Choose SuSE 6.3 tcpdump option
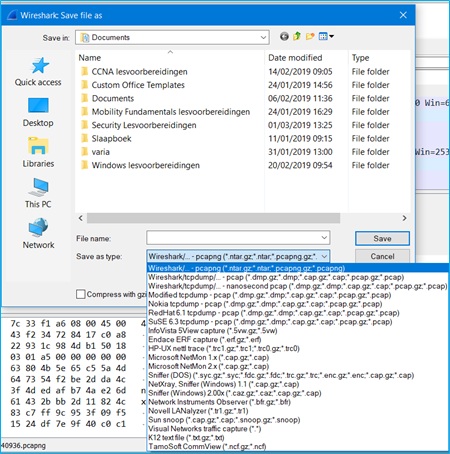 click(x=298, y=322)
